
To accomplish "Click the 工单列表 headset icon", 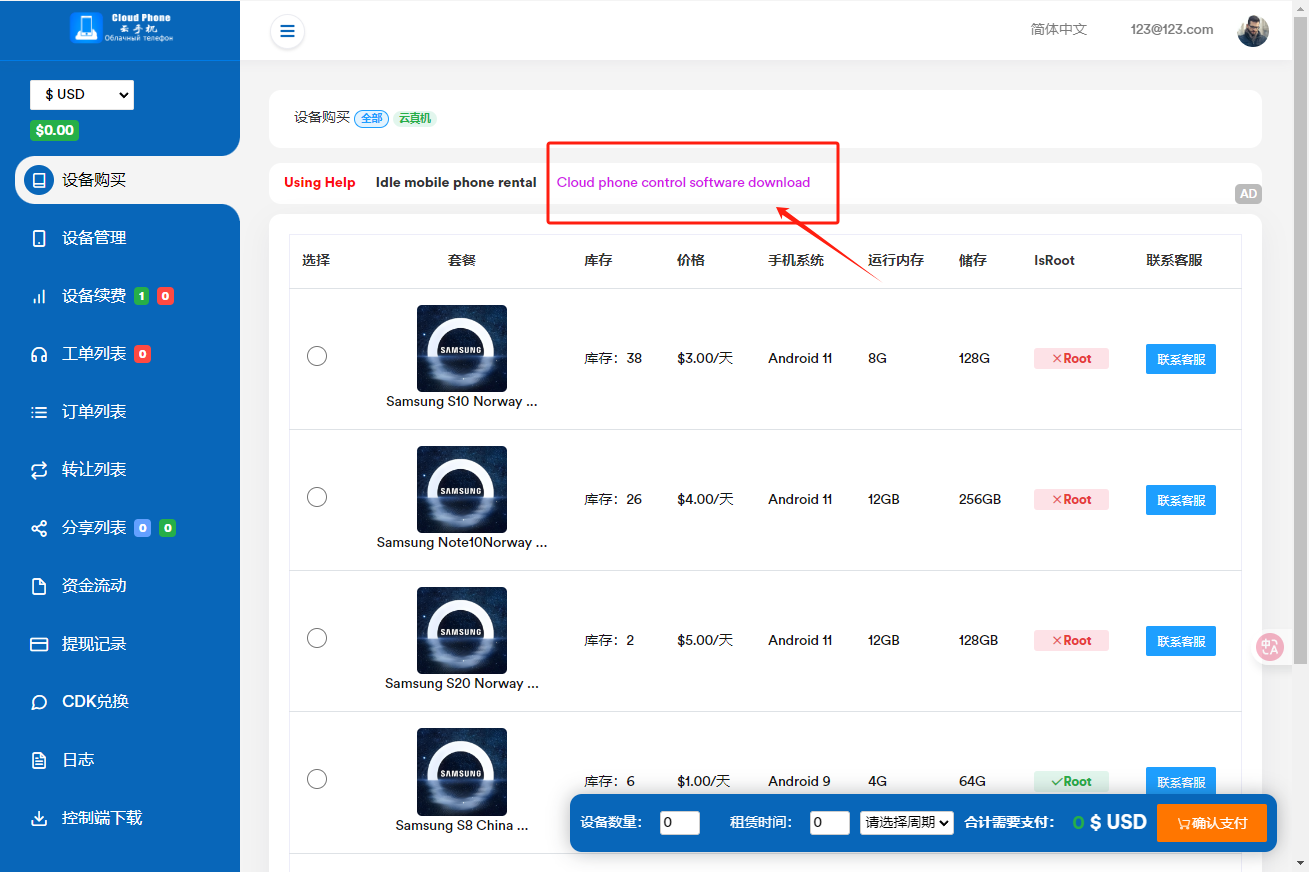I will (39, 354).
